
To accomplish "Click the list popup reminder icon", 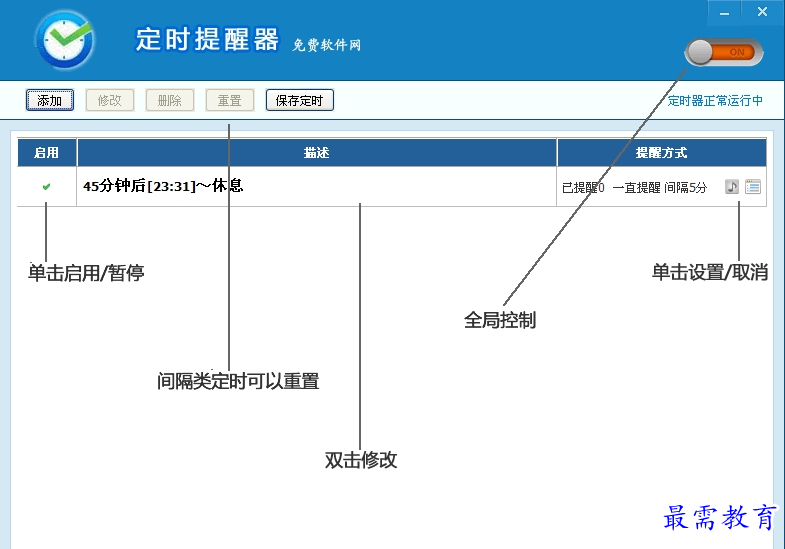I will (x=753, y=187).
